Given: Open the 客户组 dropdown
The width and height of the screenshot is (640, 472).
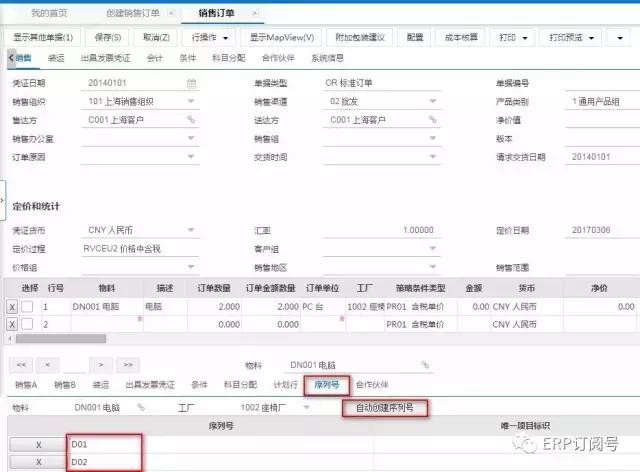Looking at the screenshot, I should 433,248.
